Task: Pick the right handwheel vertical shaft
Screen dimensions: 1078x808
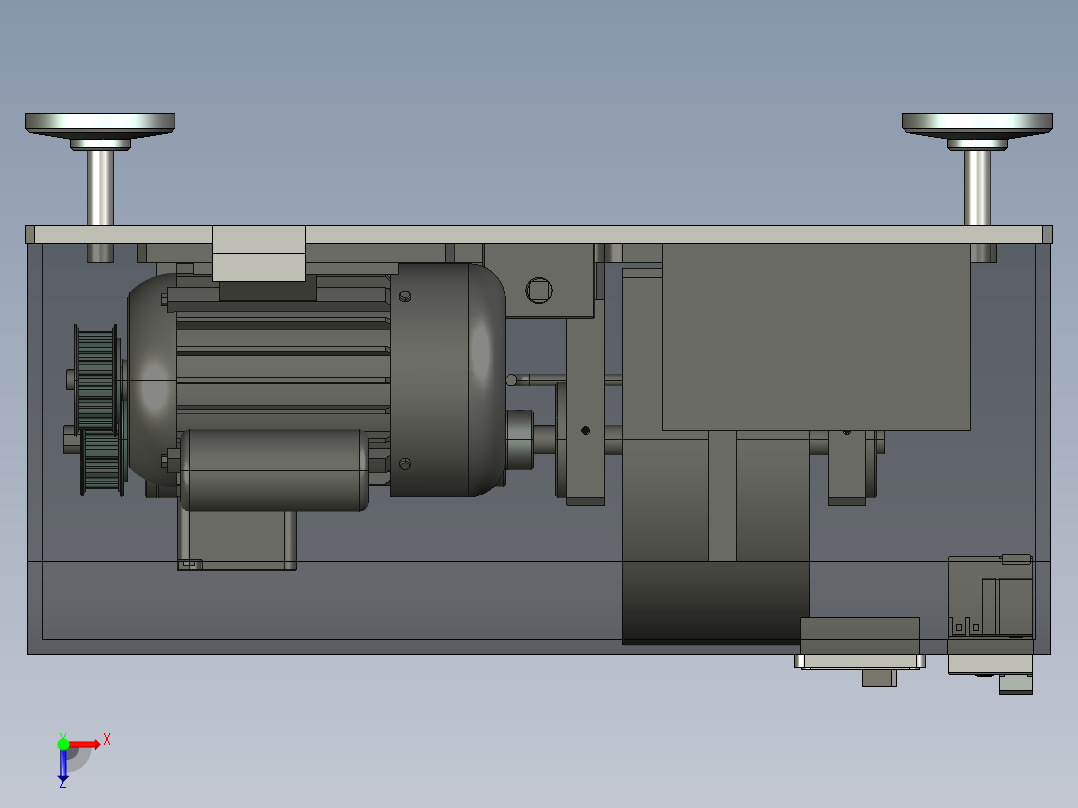Action: (977, 188)
